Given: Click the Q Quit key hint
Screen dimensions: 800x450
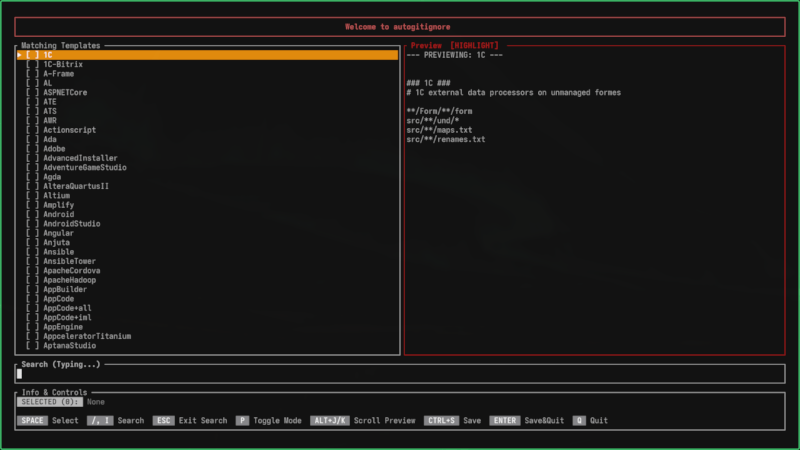Looking at the screenshot, I should [x=590, y=420].
